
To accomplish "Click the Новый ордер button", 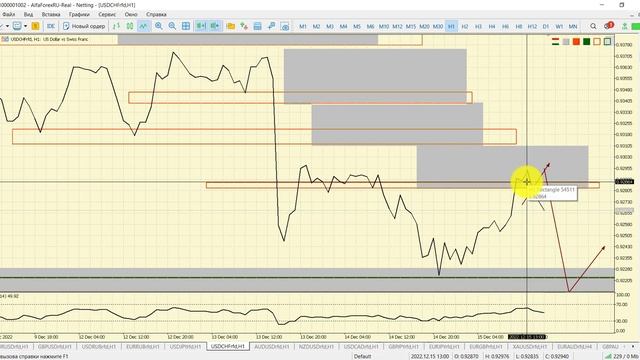I will pyautogui.click(x=84, y=26).
